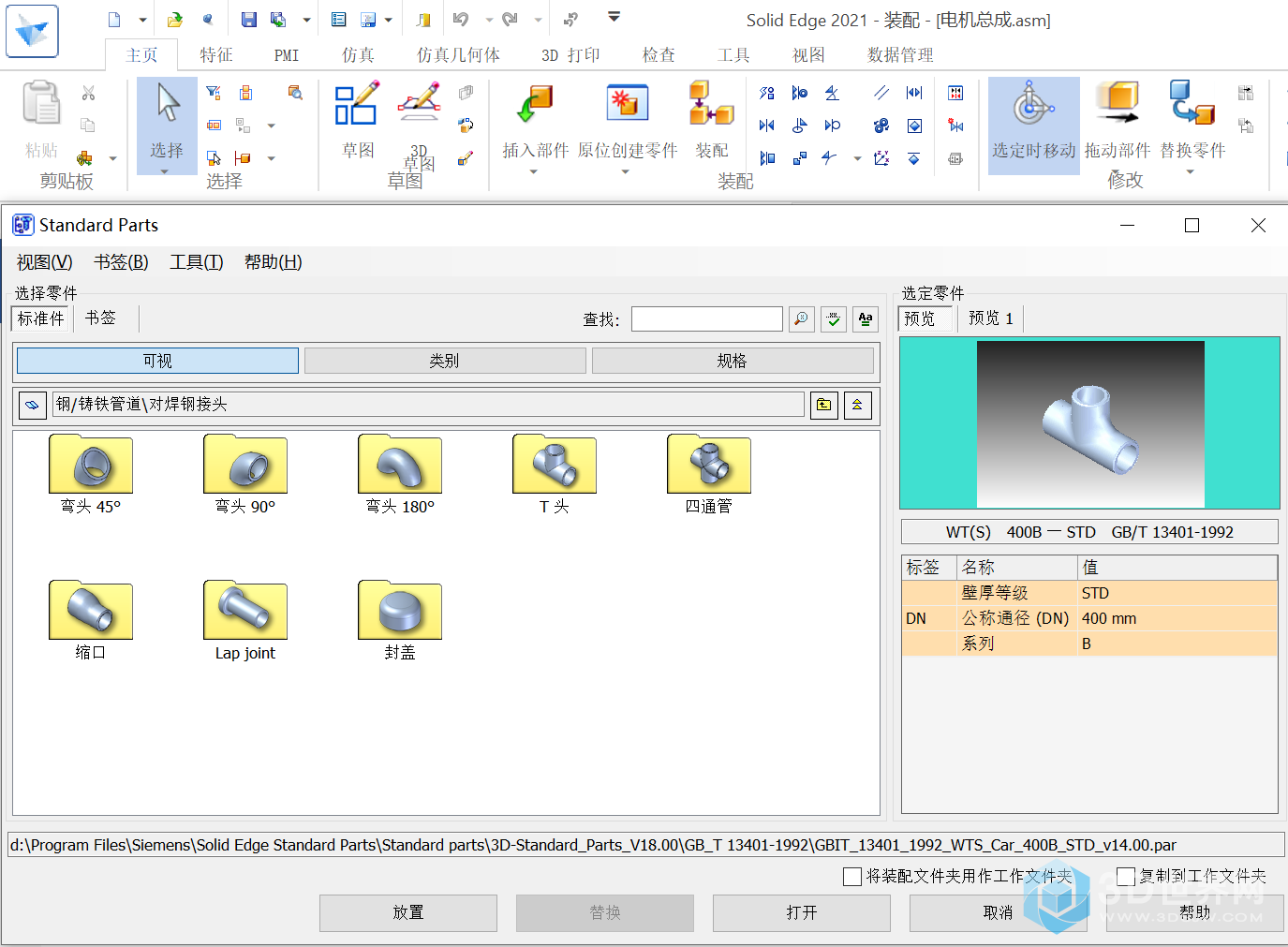This screenshot has height=947, width=1288.
Task: Click the 原位创建零件 icon
Action: pyautogui.click(x=627, y=120)
